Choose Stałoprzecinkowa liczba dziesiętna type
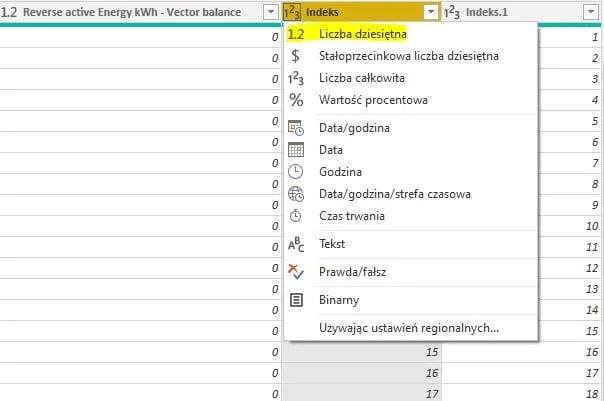The height and width of the screenshot is (401, 604). click(411, 56)
